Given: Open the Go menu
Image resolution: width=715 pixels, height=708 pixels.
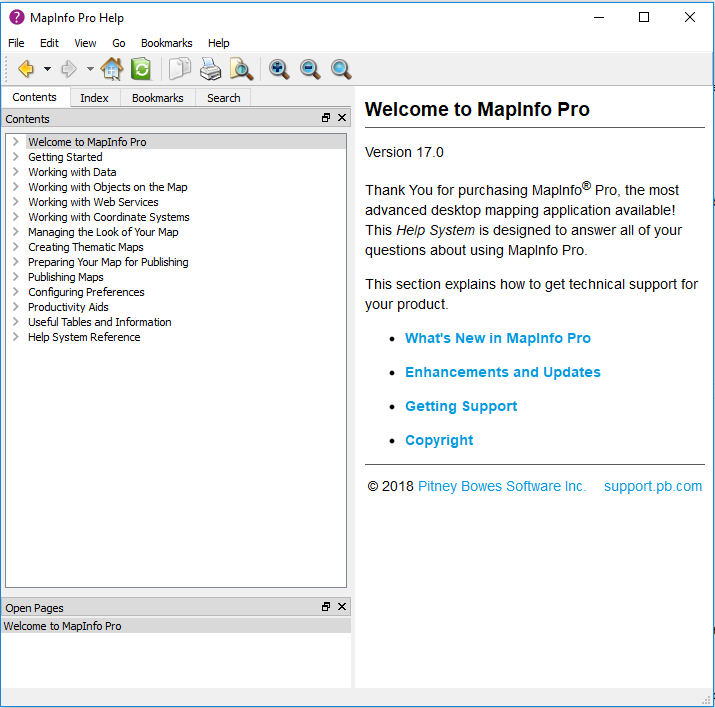Looking at the screenshot, I should pyautogui.click(x=119, y=43).
